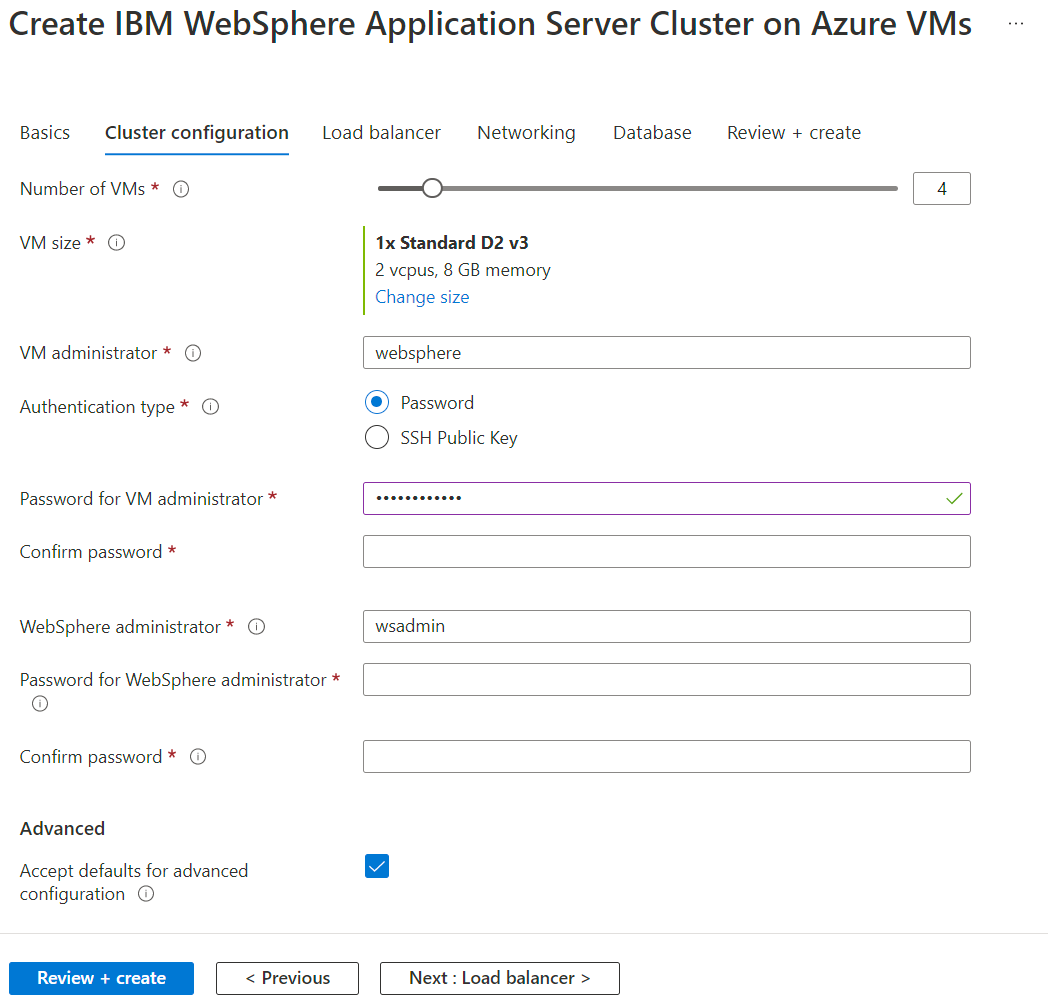Screen dimensions: 1048x1007
Task: Click Next : Load balancer button
Action: 500,978
